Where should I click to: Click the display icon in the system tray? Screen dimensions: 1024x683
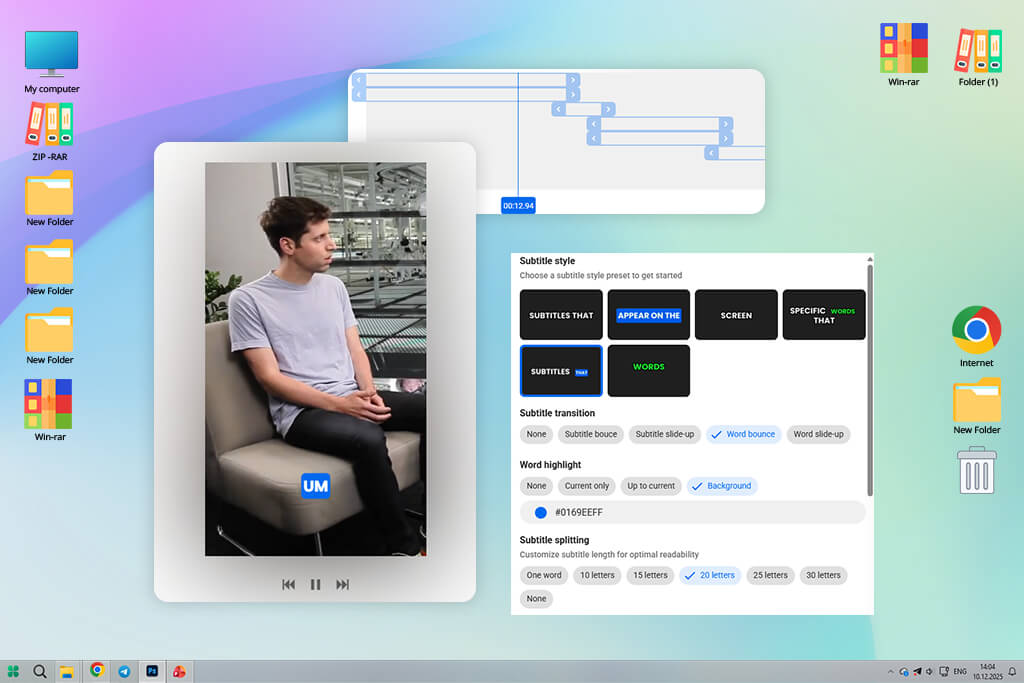pyautogui.click(x=944, y=671)
